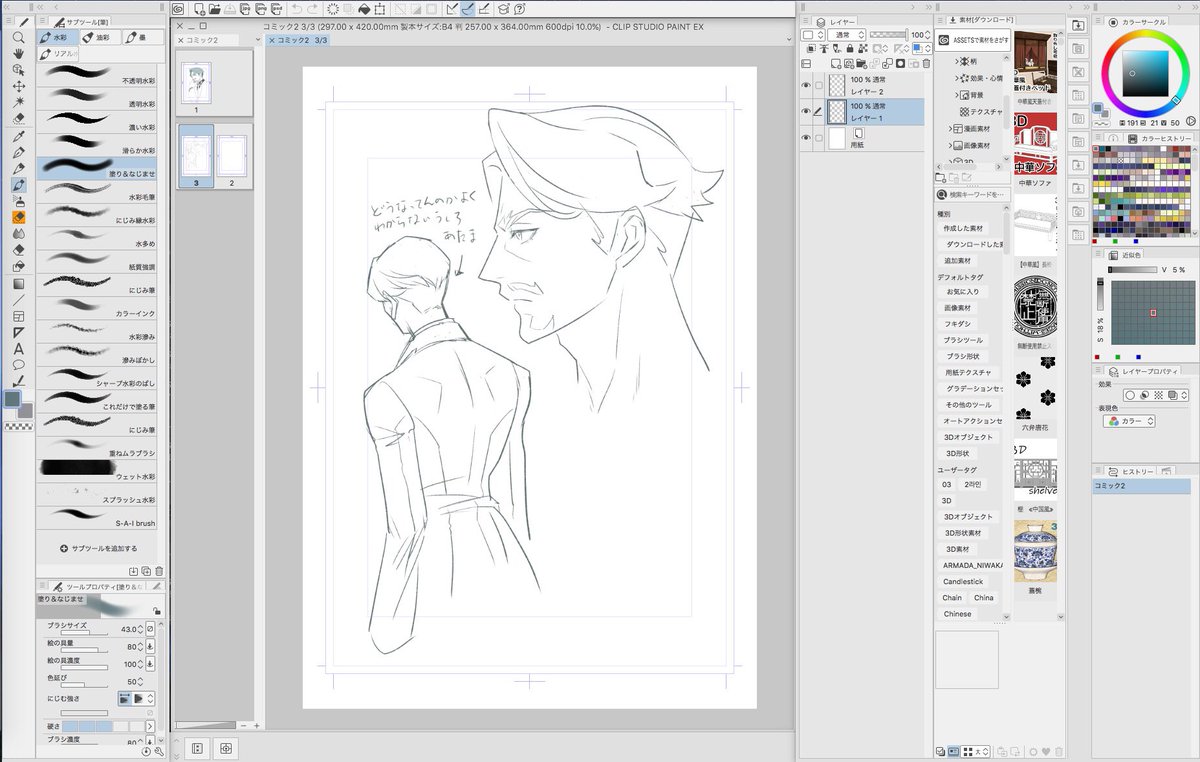Switch to the コミック2 3/3 canvas tab
The height and width of the screenshot is (762, 1200).
(300, 40)
